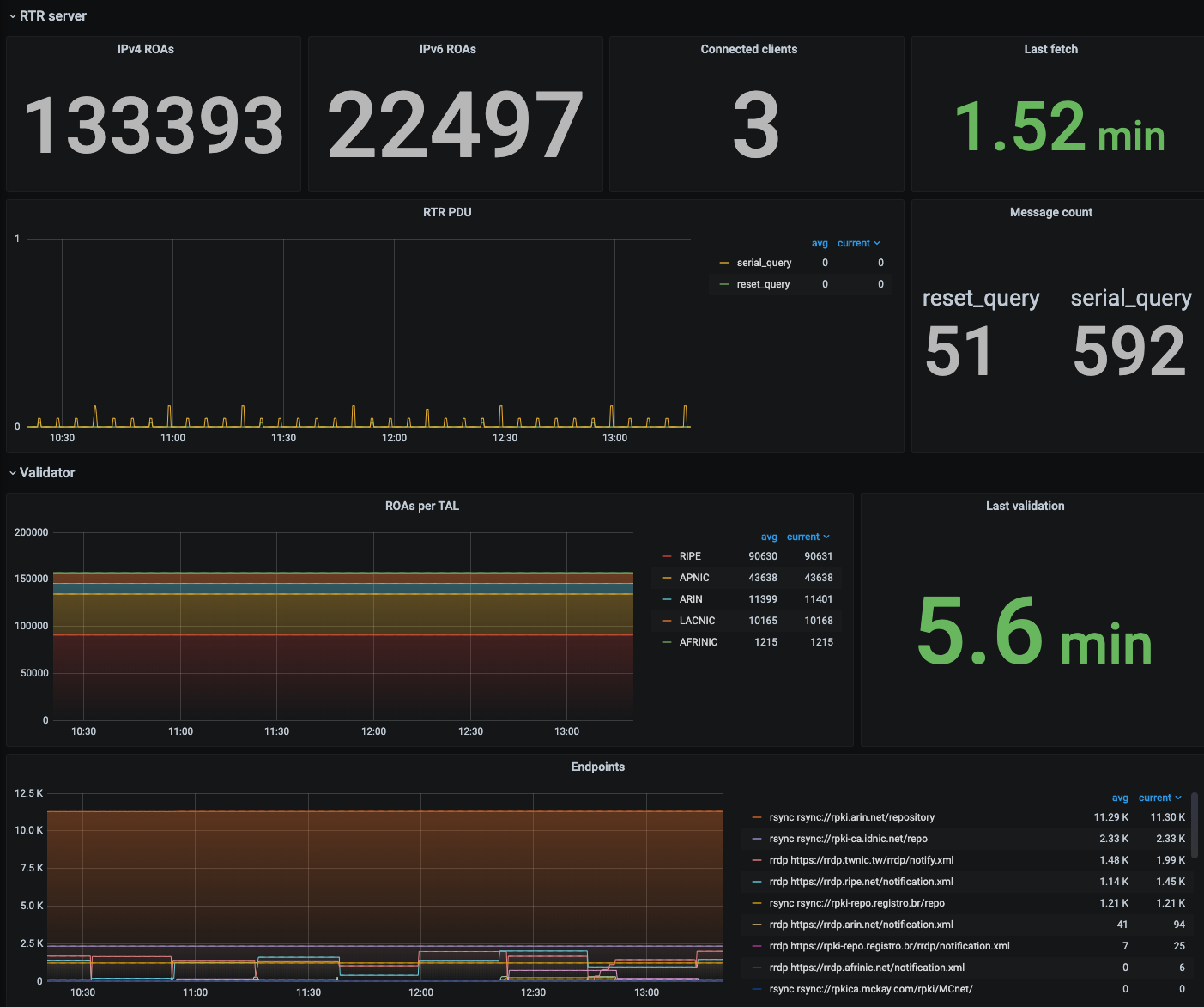Click avg header in Endpoints legend

click(x=1120, y=798)
